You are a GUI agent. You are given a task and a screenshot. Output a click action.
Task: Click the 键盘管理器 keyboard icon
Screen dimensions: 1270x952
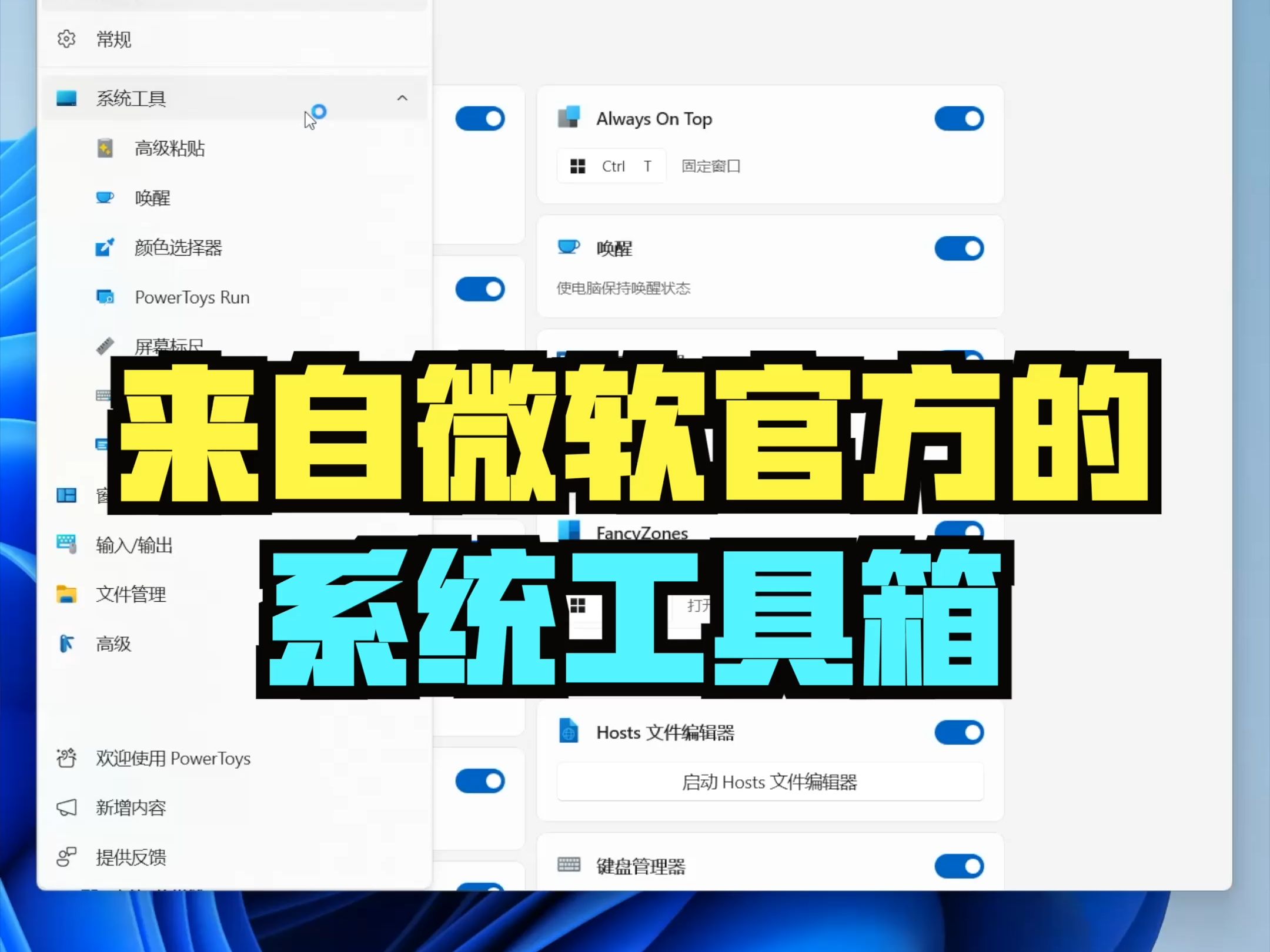click(569, 864)
